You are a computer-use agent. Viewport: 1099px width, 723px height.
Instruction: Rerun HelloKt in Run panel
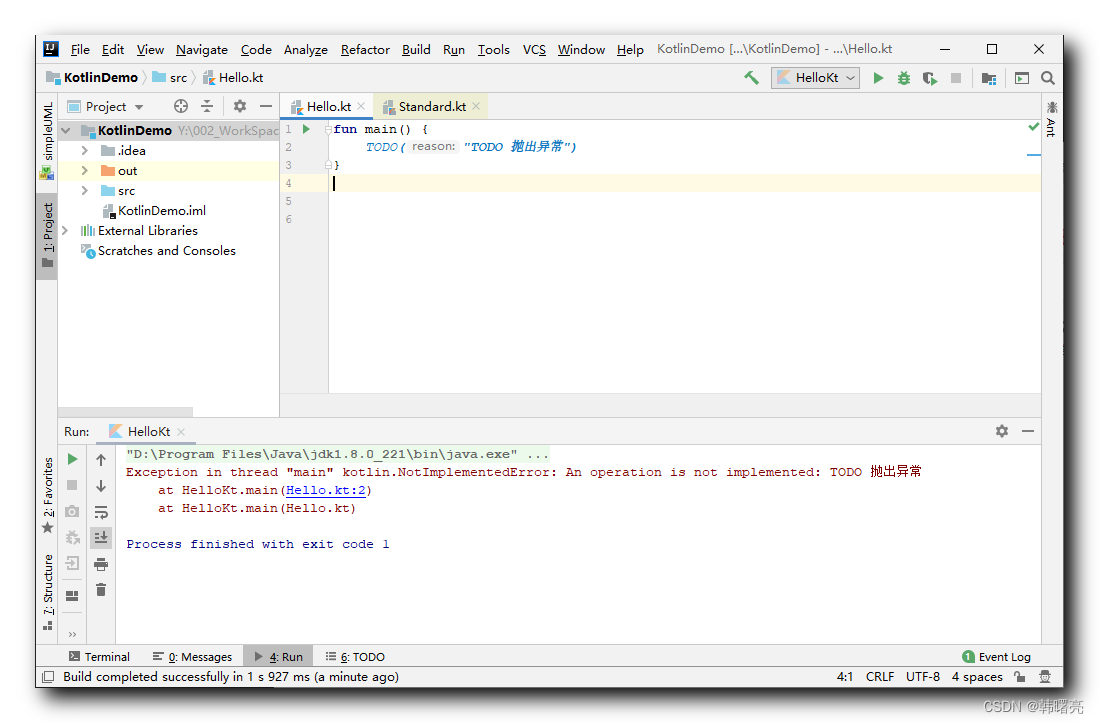[72, 459]
